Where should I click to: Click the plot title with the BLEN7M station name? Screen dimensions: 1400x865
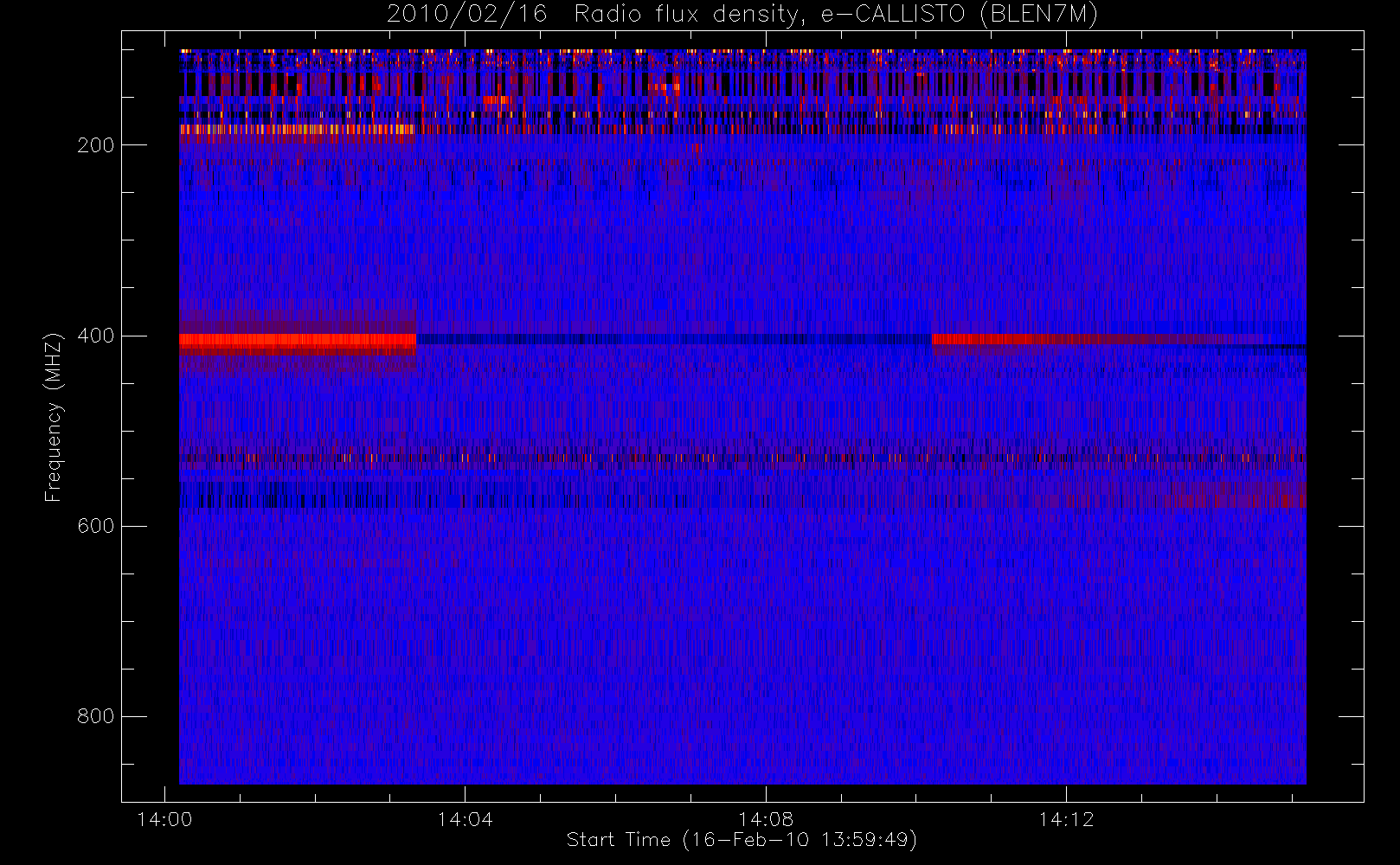[x=742, y=15]
